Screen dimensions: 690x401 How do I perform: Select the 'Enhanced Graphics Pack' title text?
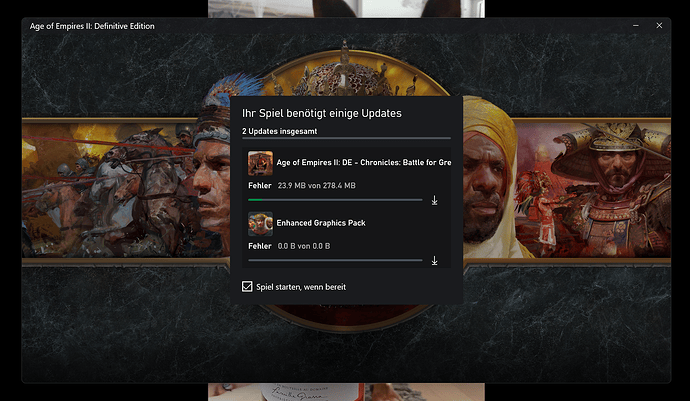(321, 223)
